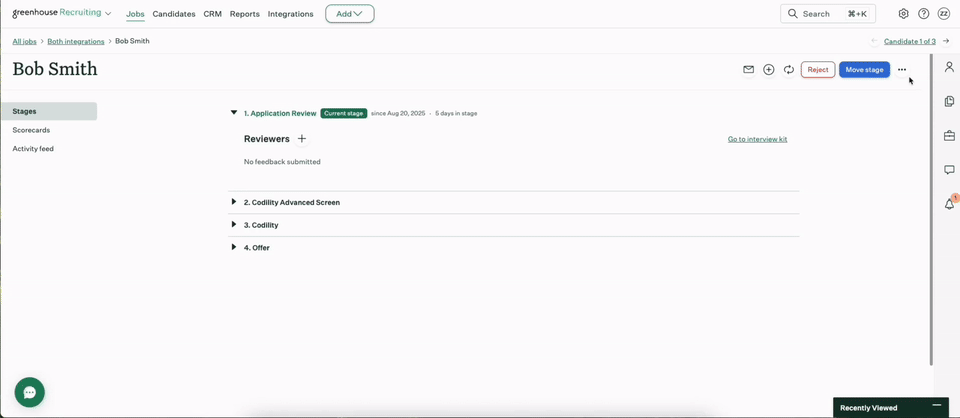The height and width of the screenshot is (418, 960).
Task: Open the Both integrations breadcrumb link
Action: pos(76,41)
